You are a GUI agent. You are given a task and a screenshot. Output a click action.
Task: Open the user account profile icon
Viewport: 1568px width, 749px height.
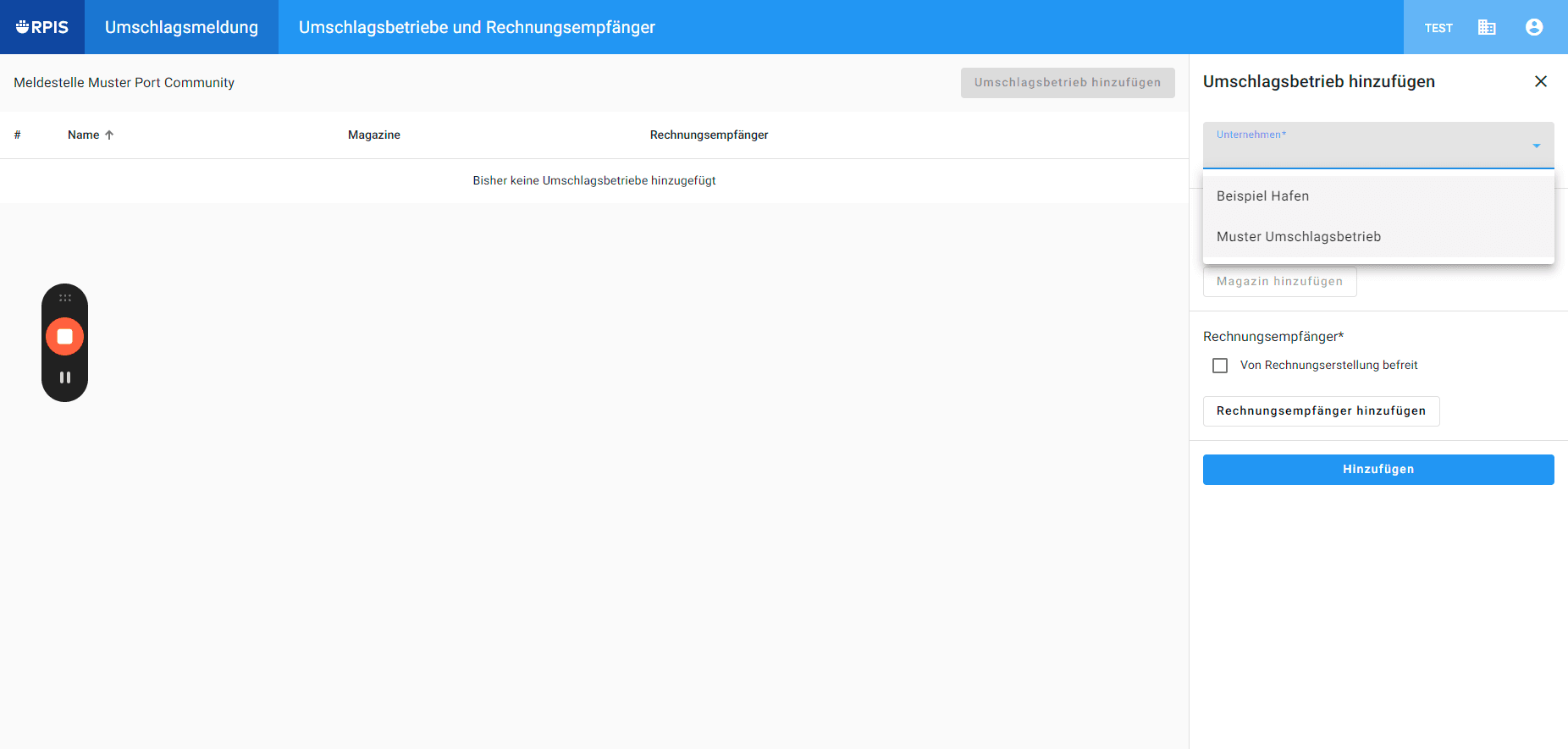coord(1534,27)
